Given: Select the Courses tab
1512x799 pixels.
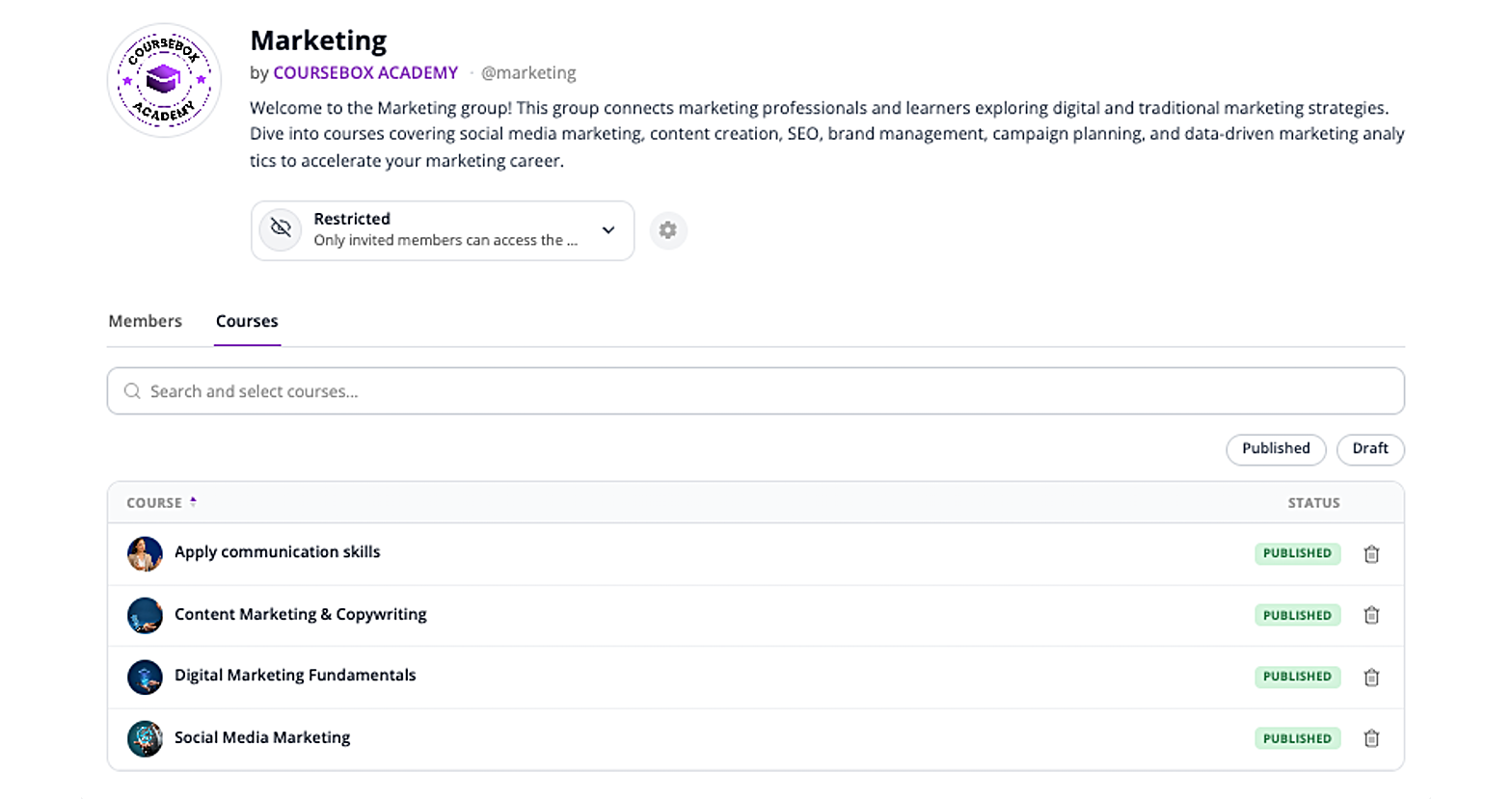Looking at the screenshot, I should pyautogui.click(x=247, y=321).
